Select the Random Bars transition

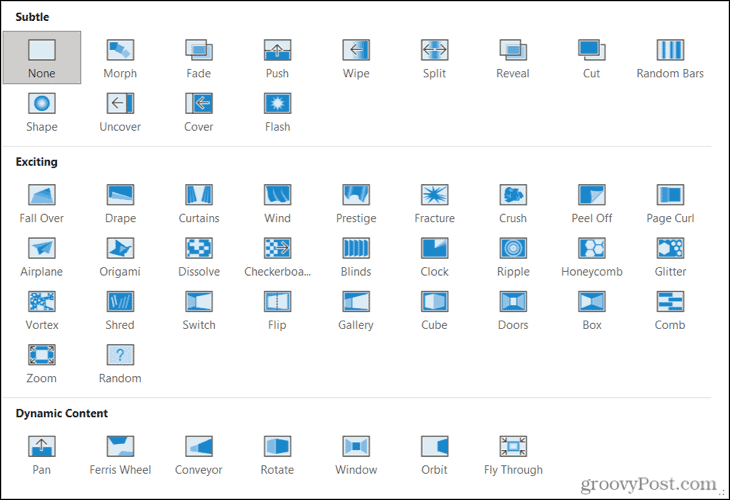tap(670, 58)
